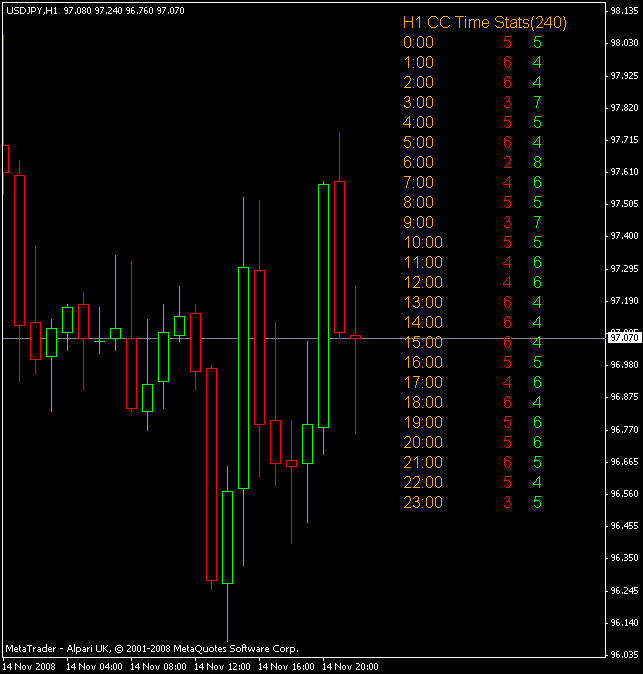Select the tallest green candle near 14 Nov 20:00

click(x=323, y=306)
